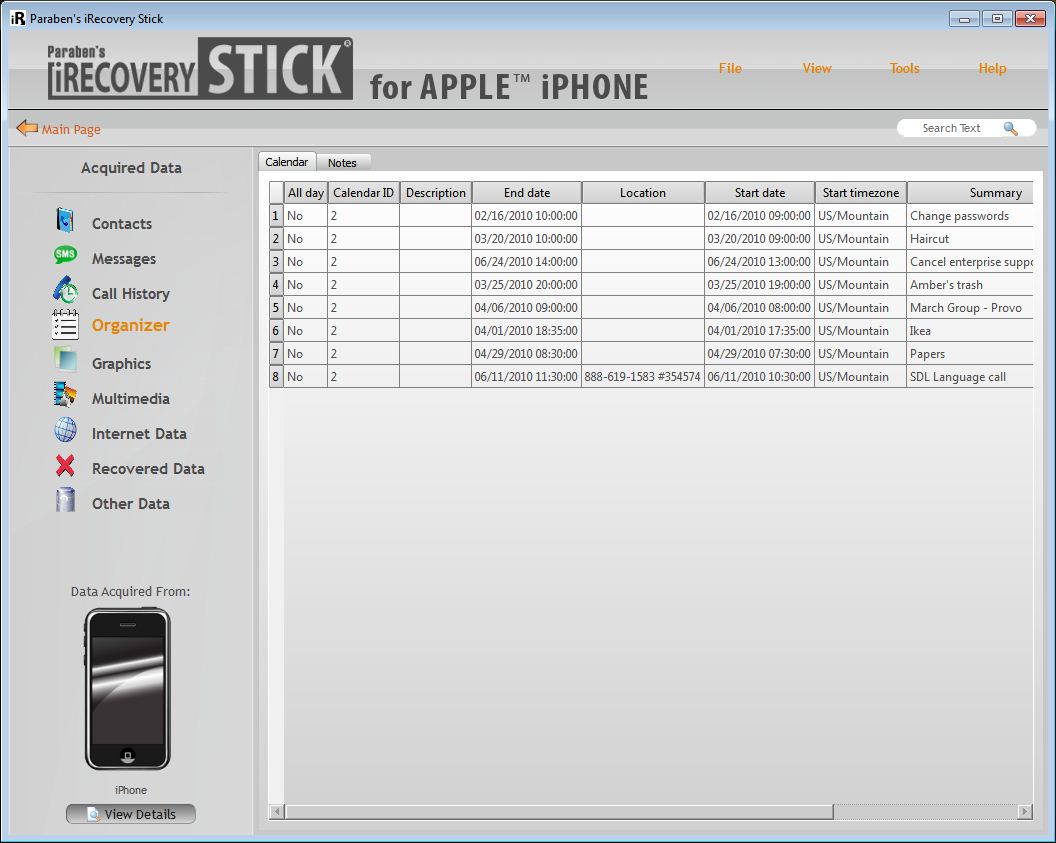1056x843 pixels.
Task: Select the 'Amber's trash' summary cell
Action: (970, 285)
